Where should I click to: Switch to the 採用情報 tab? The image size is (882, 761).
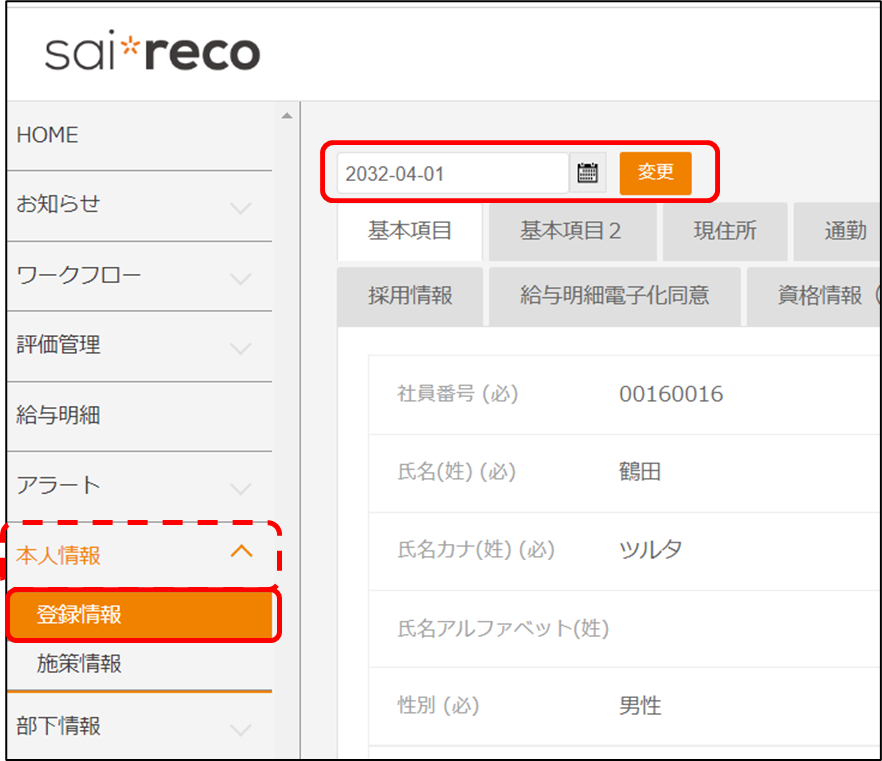(x=410, y=295)
